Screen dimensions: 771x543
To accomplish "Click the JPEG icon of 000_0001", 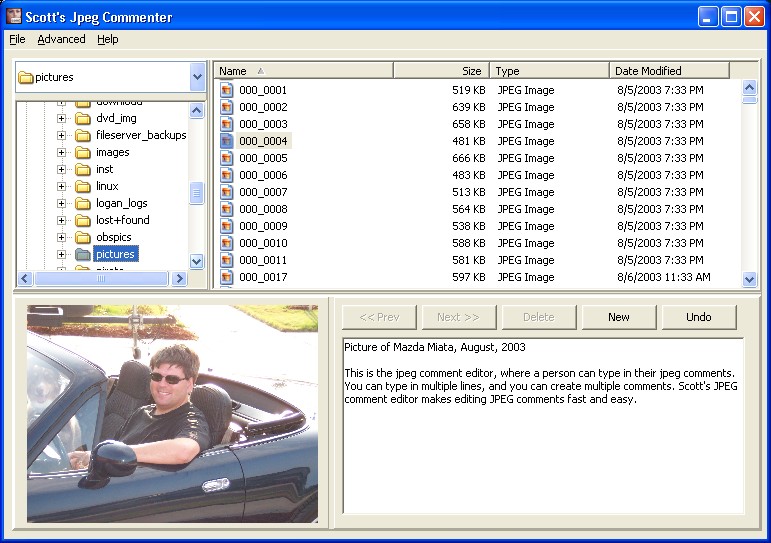I will point(226,90).
